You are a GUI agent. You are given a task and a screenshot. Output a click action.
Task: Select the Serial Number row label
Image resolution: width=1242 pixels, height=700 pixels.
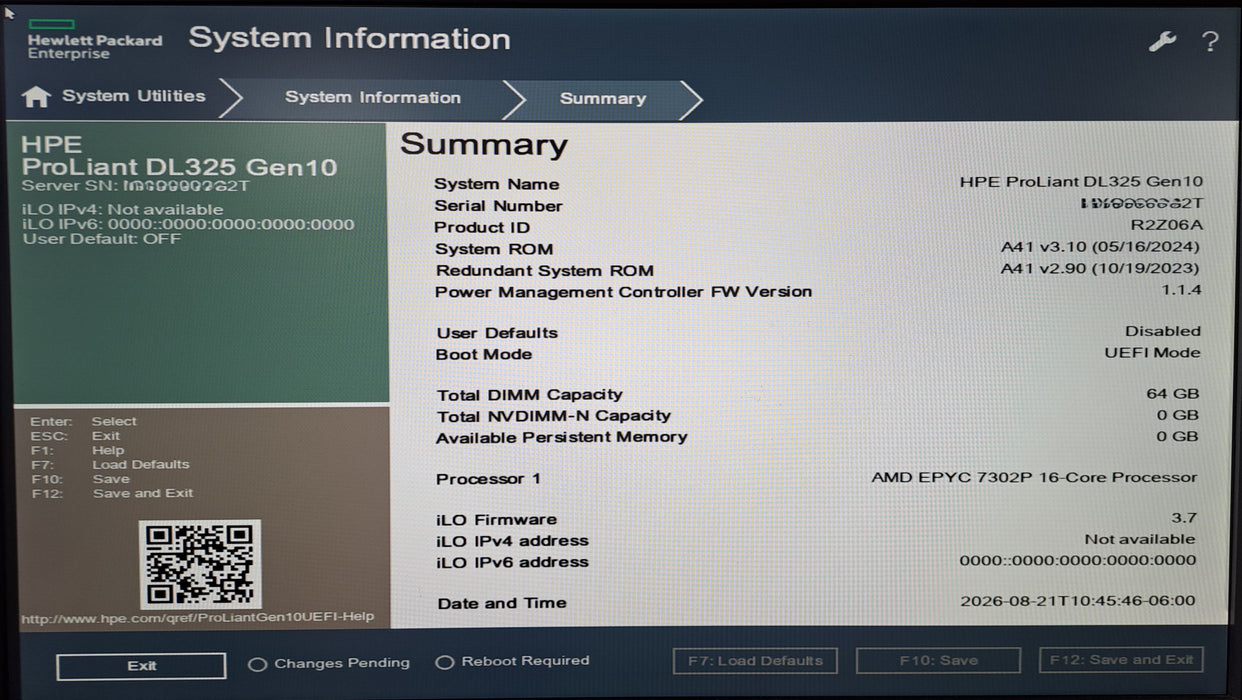(x=498, y=206)
